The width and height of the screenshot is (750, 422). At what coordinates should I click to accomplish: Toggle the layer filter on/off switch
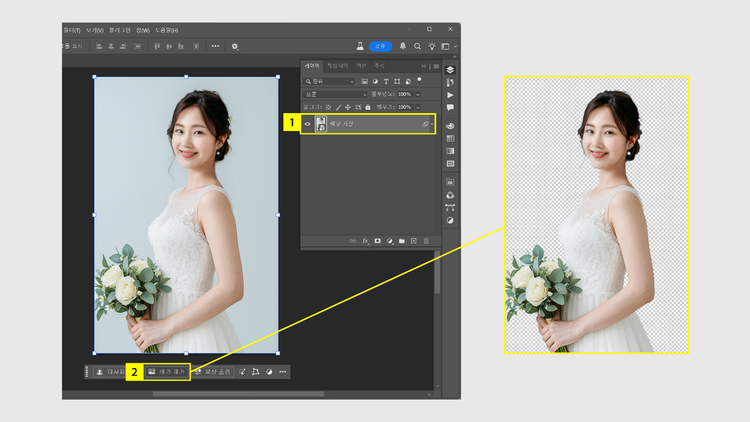point(417,81)
